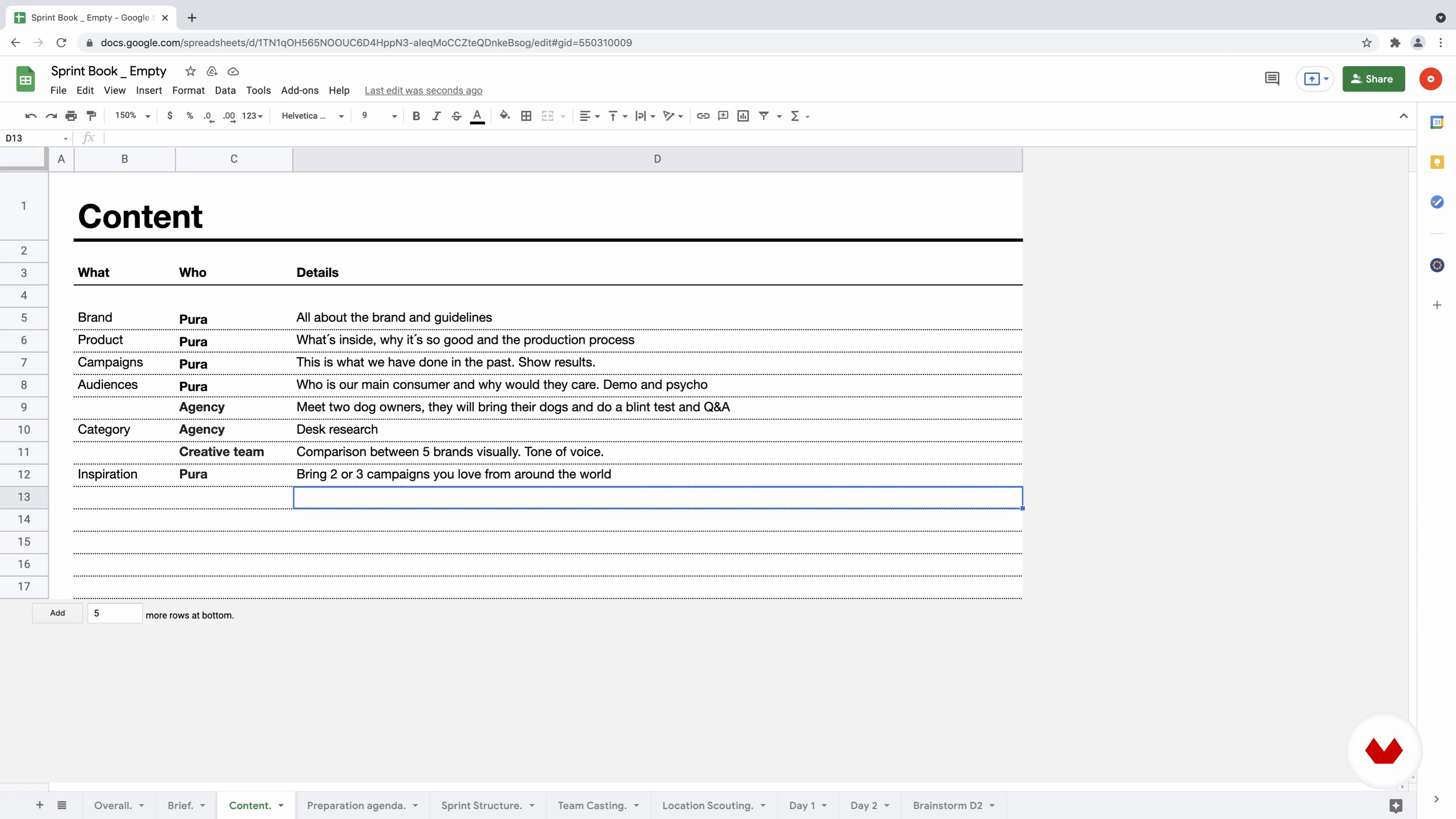Click Add rows button
The image size is (1456, 819).
click(58, 613)
